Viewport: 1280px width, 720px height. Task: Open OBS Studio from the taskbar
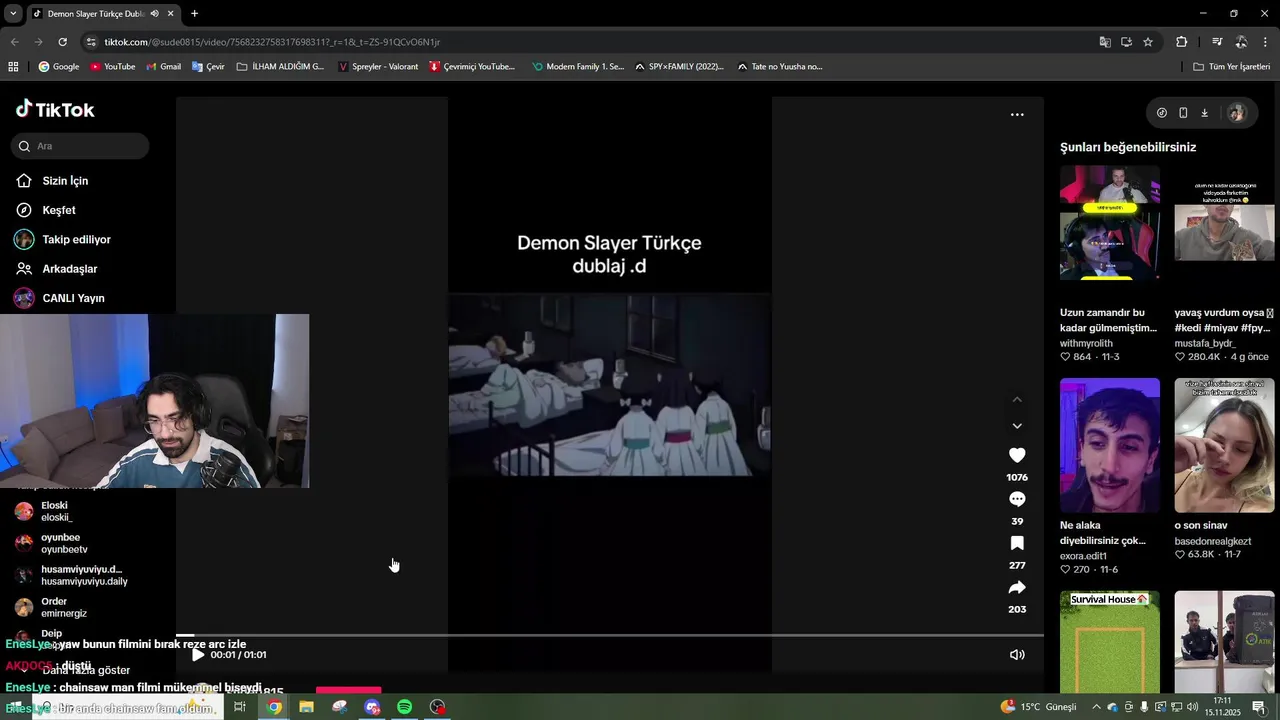pyautogui.click(x=437, y=707)
